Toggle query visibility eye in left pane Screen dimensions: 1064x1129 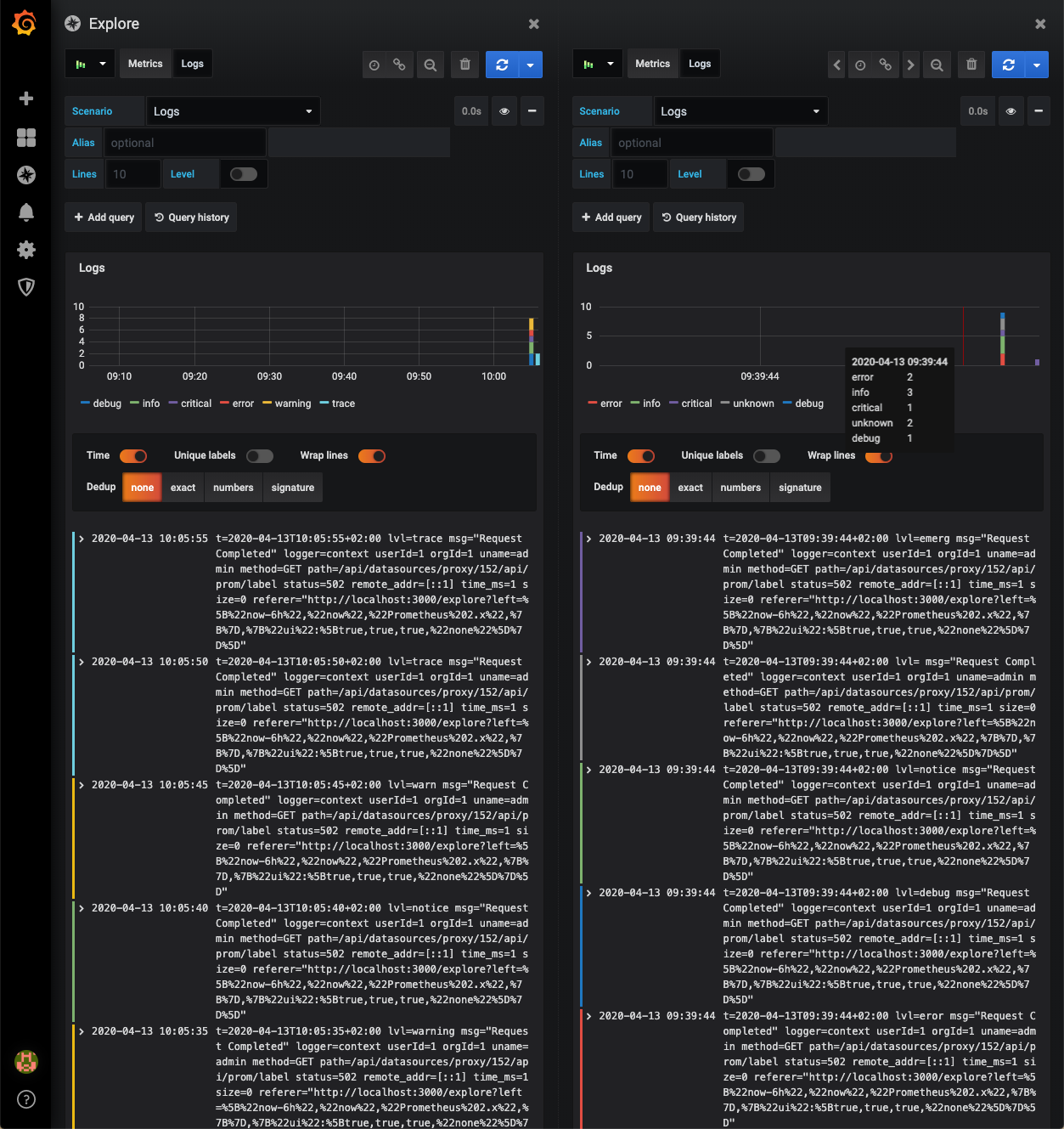504,111
